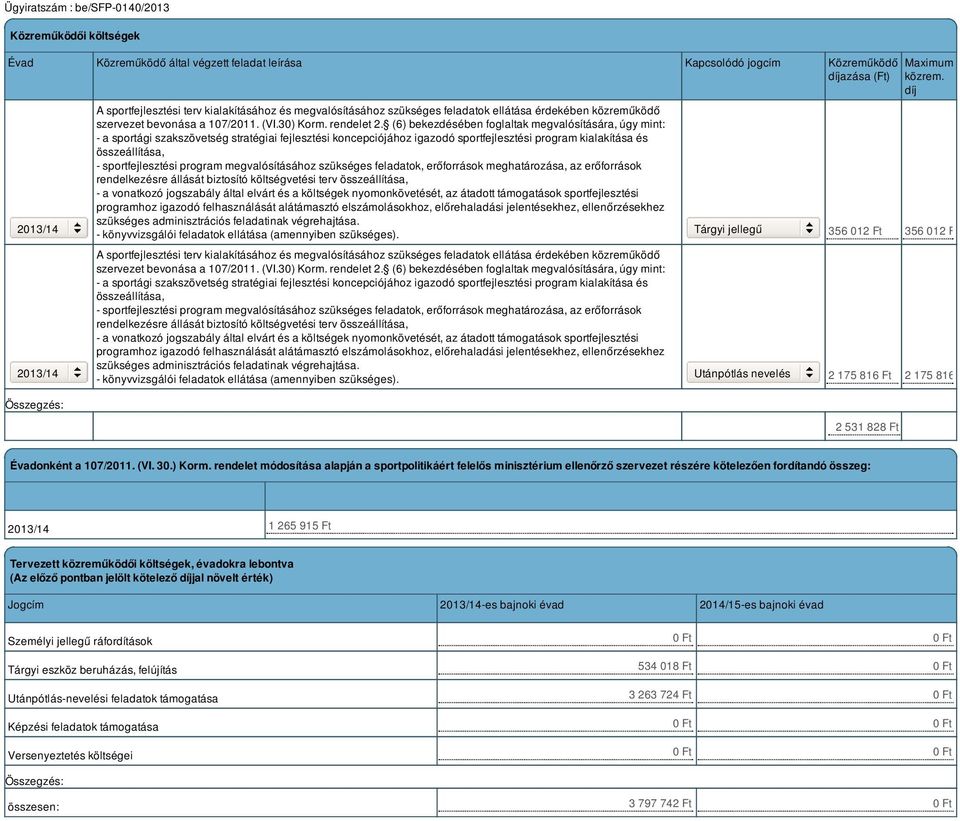960x821 pixels.
Task: Click the task description in the Utánpótlás nevelés row
Action: click(380, 317)
